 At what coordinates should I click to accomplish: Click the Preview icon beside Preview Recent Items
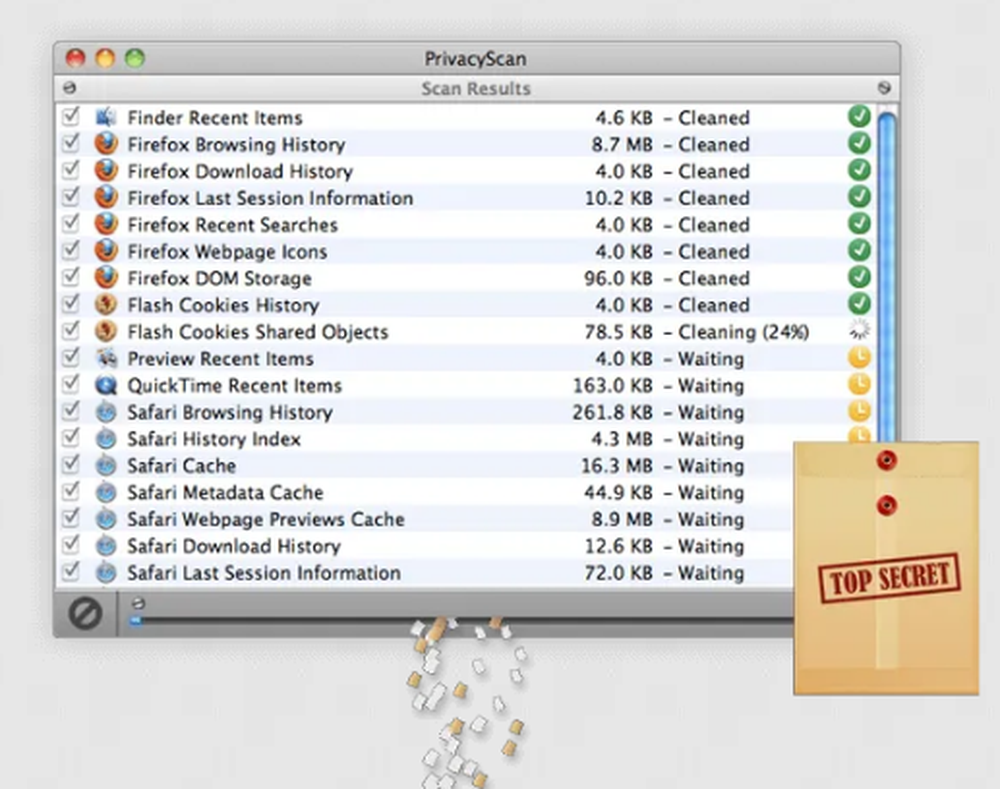pyautogui.click(x=106, y=358)
